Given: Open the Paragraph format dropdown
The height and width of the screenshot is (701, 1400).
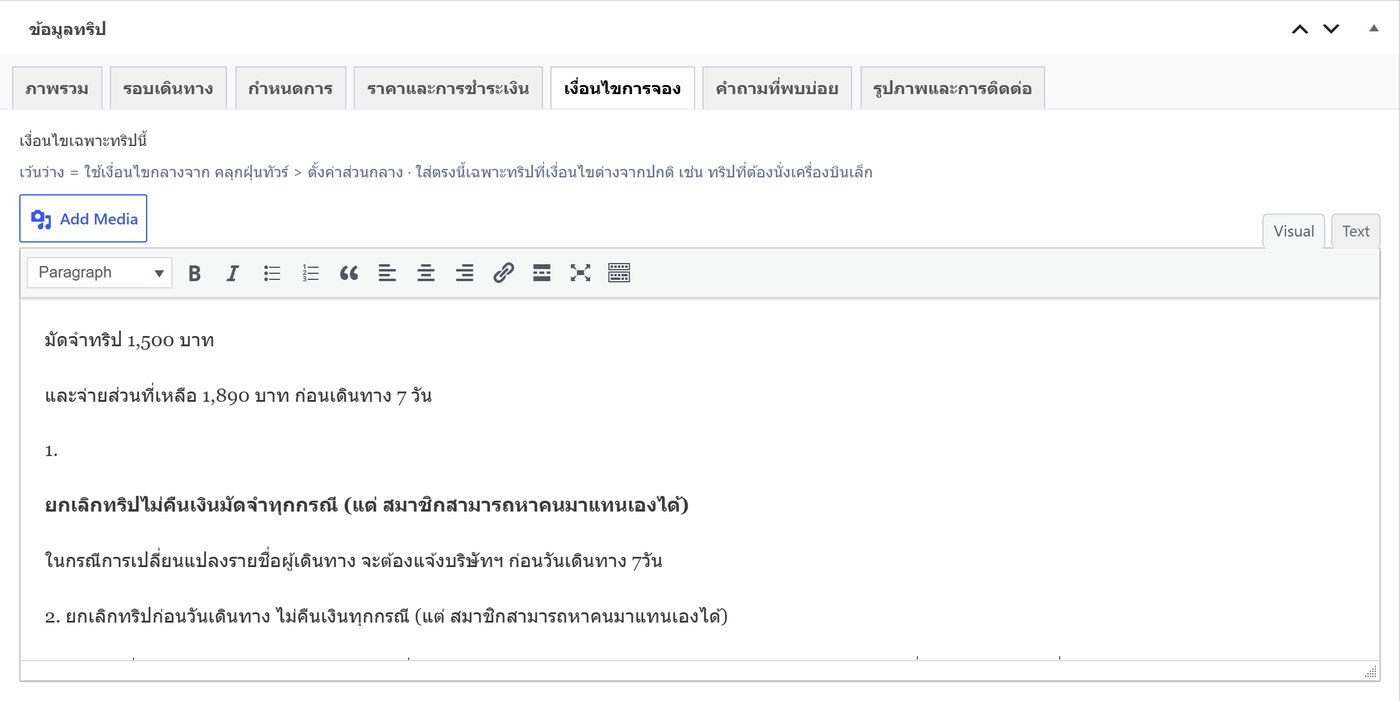Looking at the screenshot, I should 100,273.
